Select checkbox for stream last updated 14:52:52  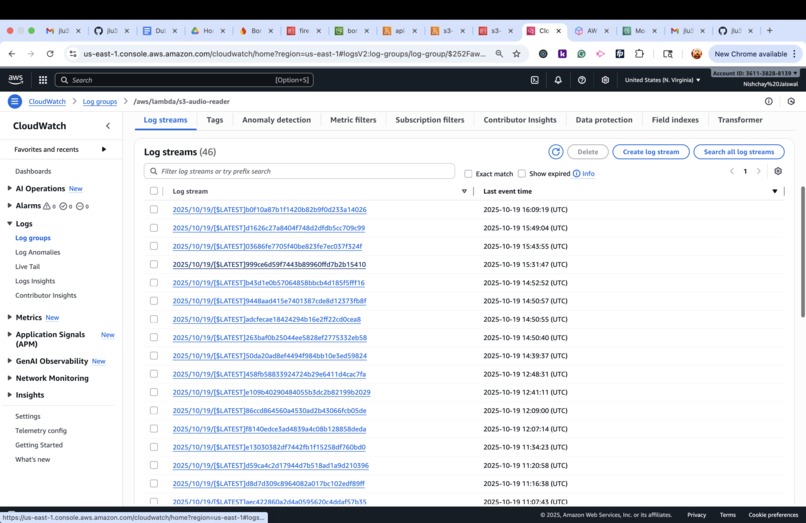pyautogui.click(x=154, y=282)
